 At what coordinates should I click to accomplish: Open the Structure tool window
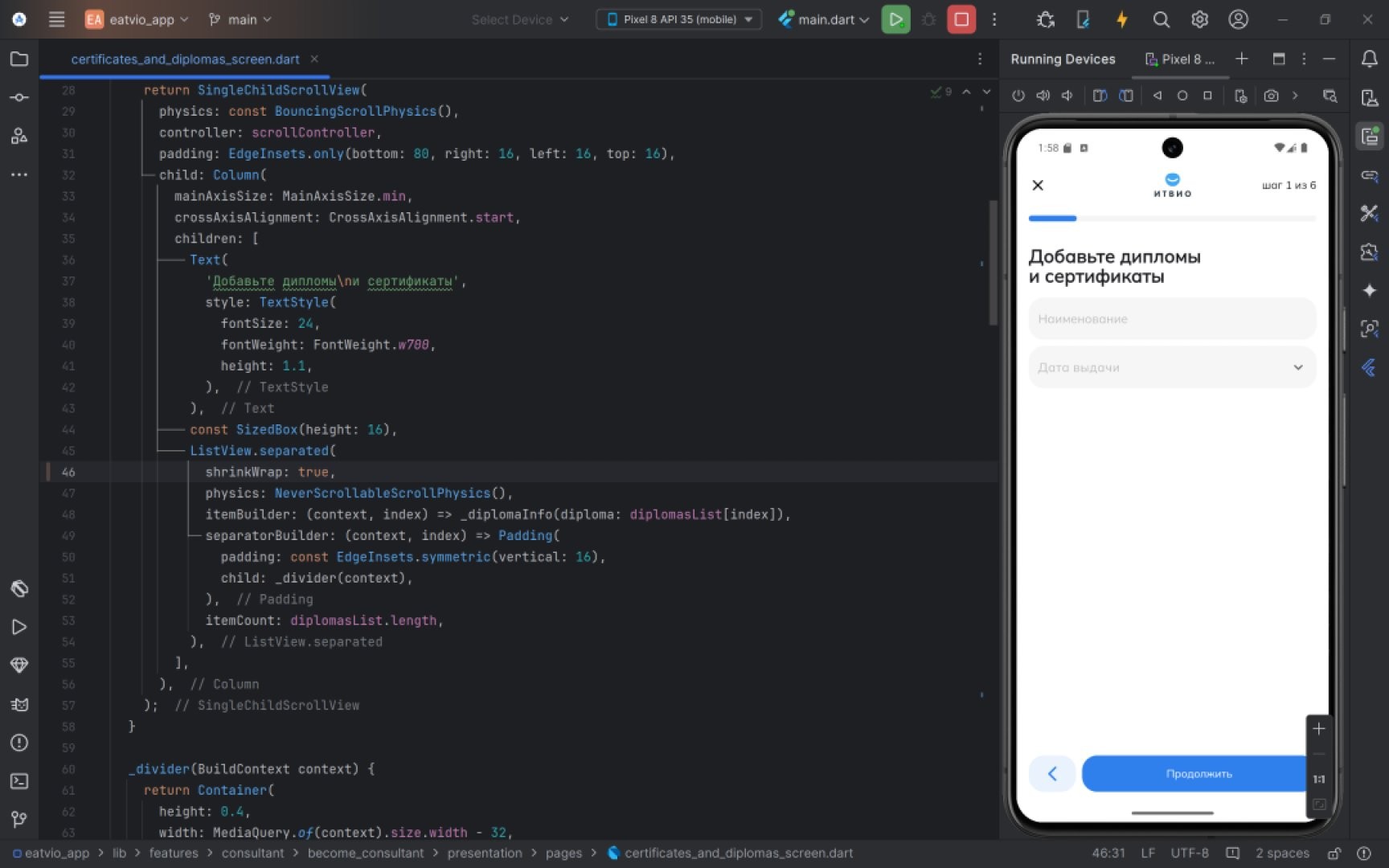click(19, 136)
